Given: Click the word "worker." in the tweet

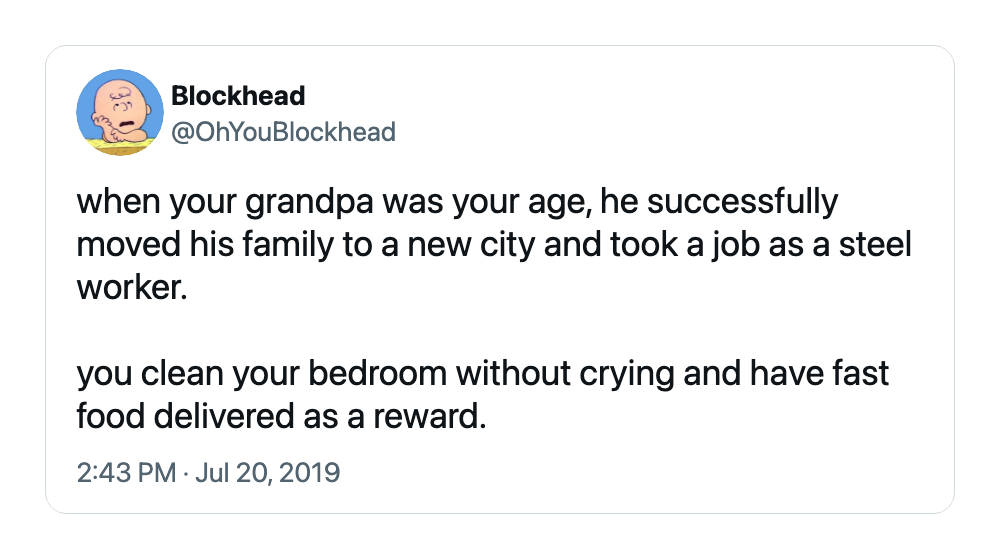Looking at the screenshot, I should pyautogui.click(x=132, y=288).
